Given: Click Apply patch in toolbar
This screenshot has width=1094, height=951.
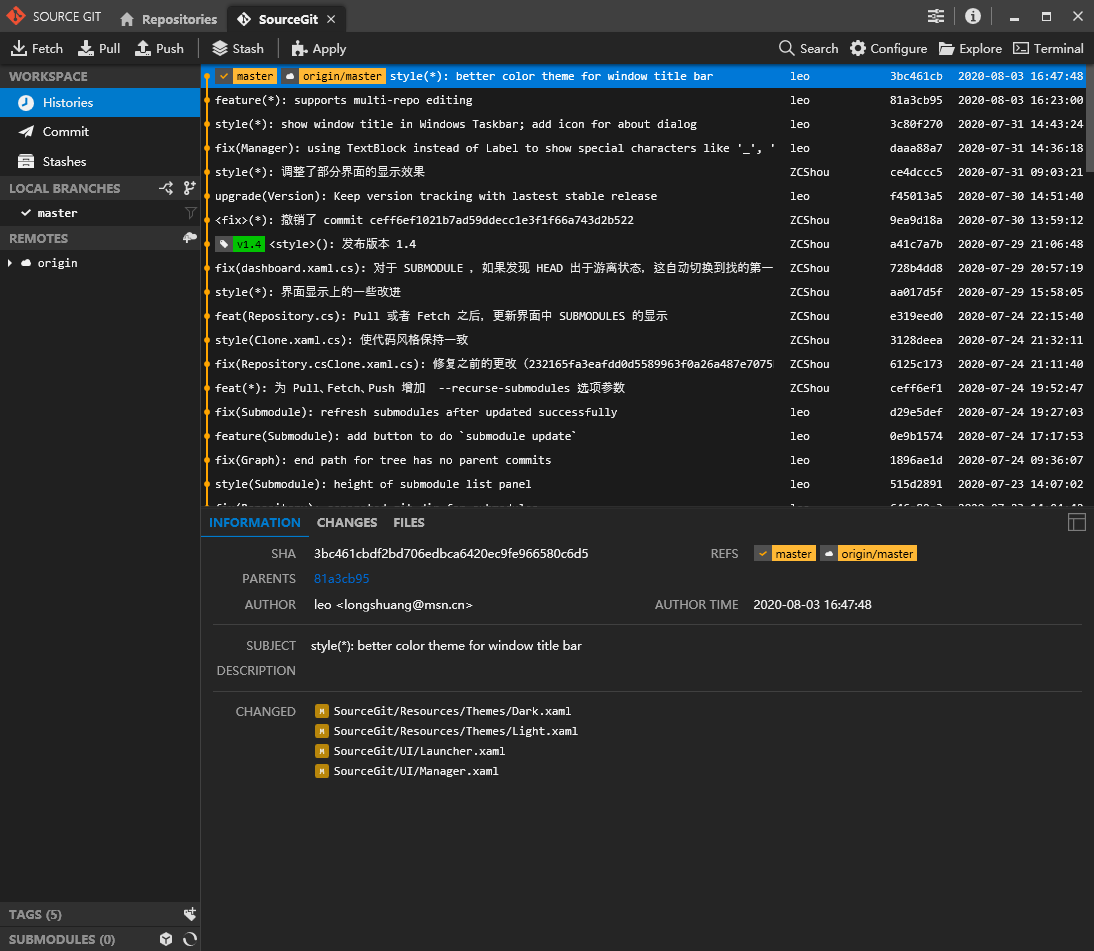Looking at the screenshot, I should click(x=319, y=48).
